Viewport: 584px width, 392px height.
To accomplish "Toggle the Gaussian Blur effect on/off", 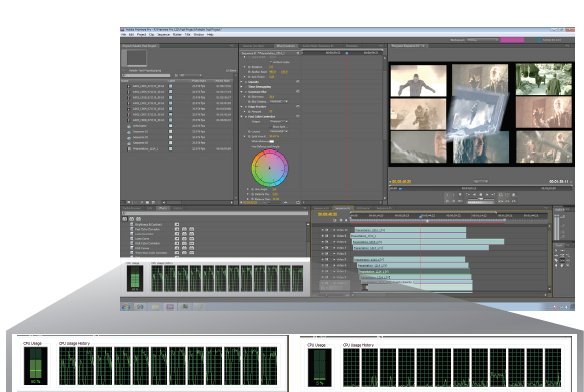I will (246, 92).
